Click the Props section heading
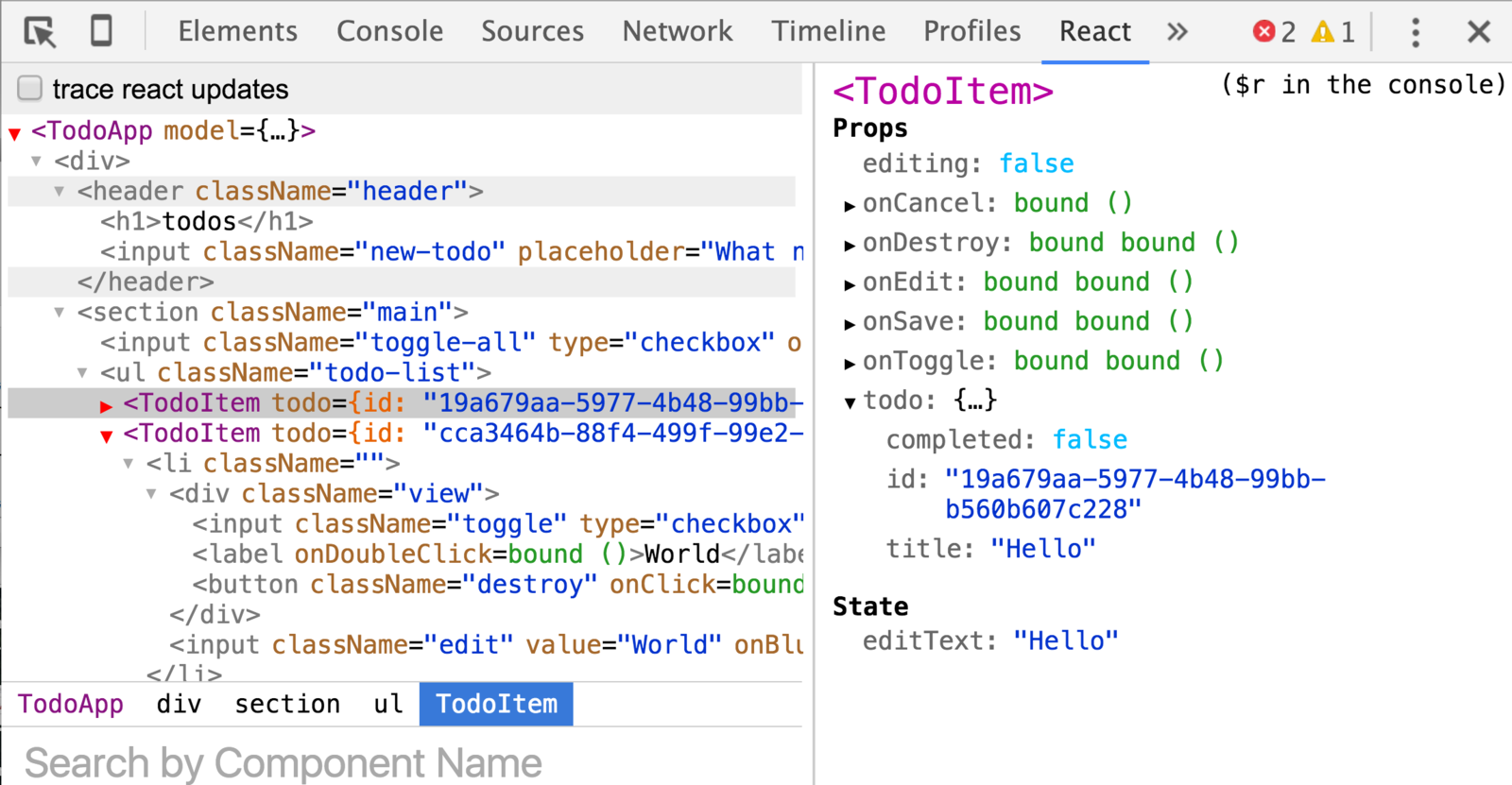Viewport: 1512px width, 785px height. point(870,128)
